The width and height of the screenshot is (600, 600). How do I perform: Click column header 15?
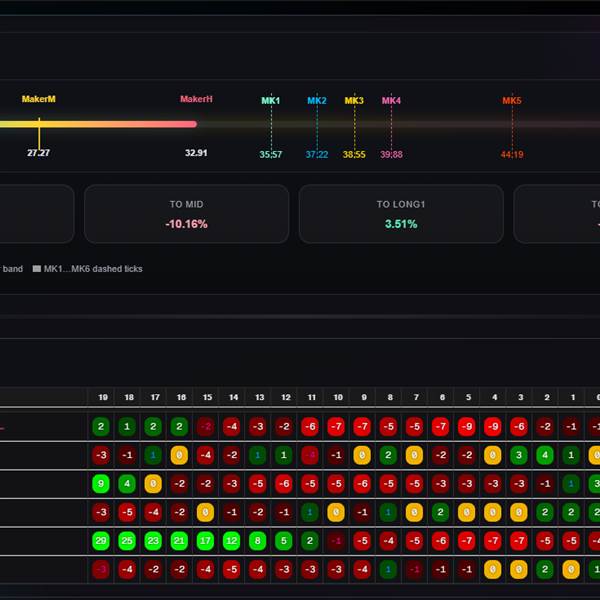coord(207,397)
